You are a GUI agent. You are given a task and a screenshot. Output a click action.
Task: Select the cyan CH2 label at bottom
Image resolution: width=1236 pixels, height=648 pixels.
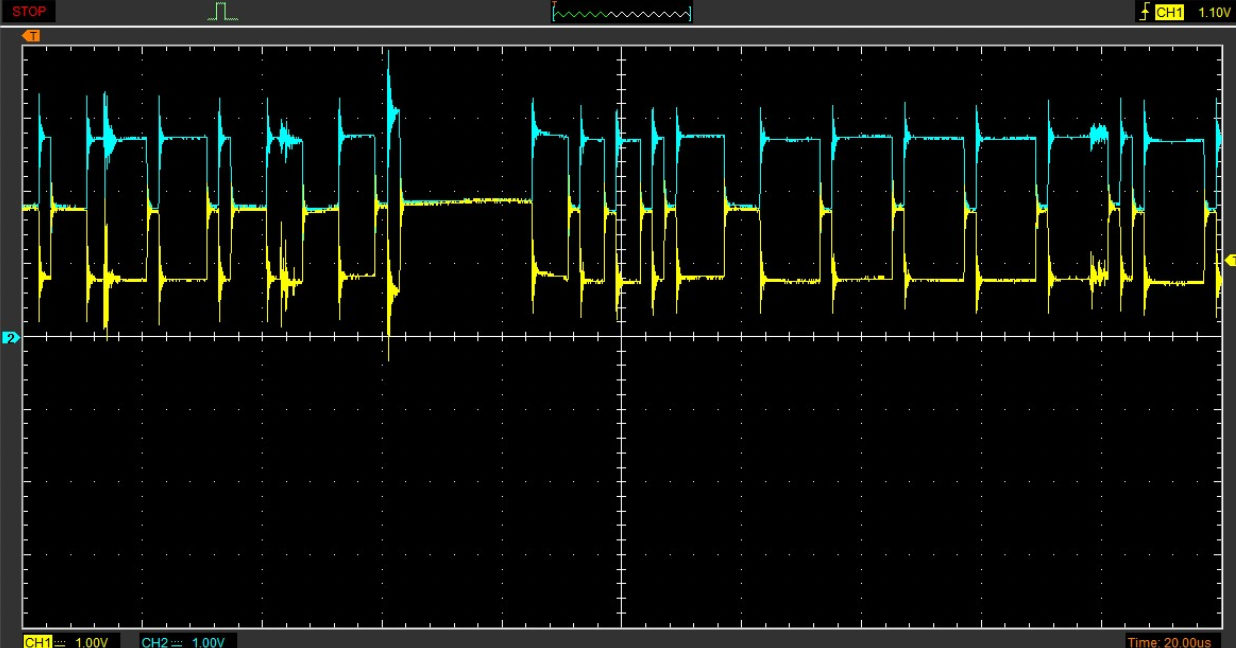click(x=154, y=642)
